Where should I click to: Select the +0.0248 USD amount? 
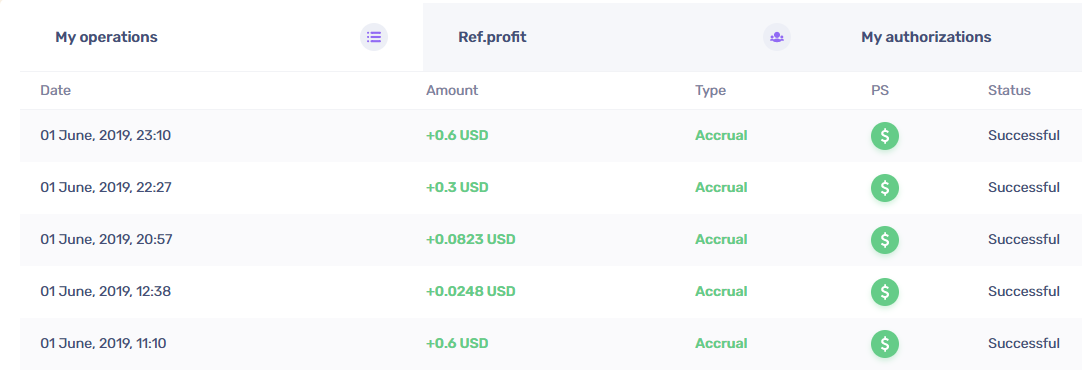(471, 292)
